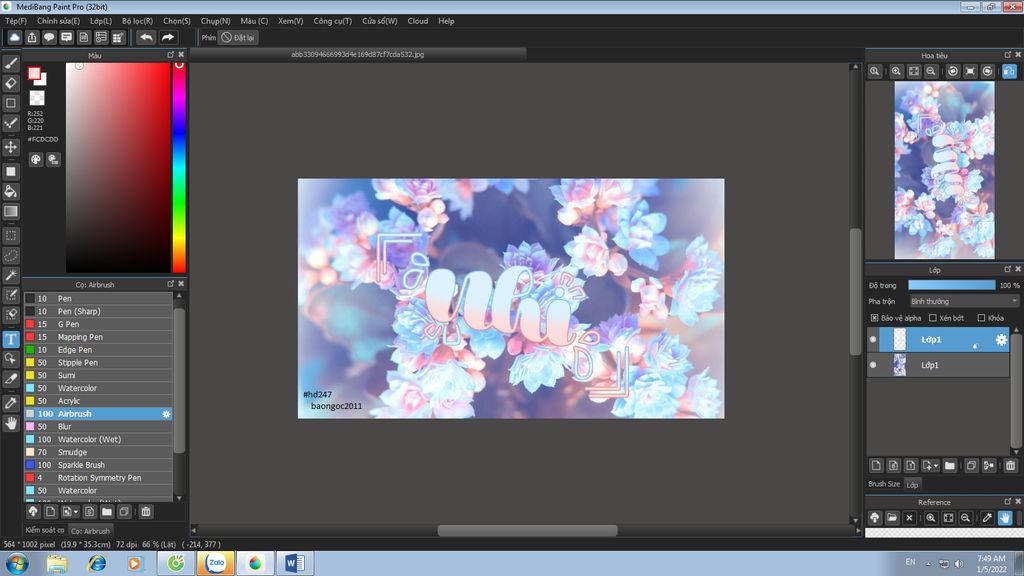This screenshot has height=576, width=1024.
Task: Click the delete brush trash icon
Action: (146, 511)
